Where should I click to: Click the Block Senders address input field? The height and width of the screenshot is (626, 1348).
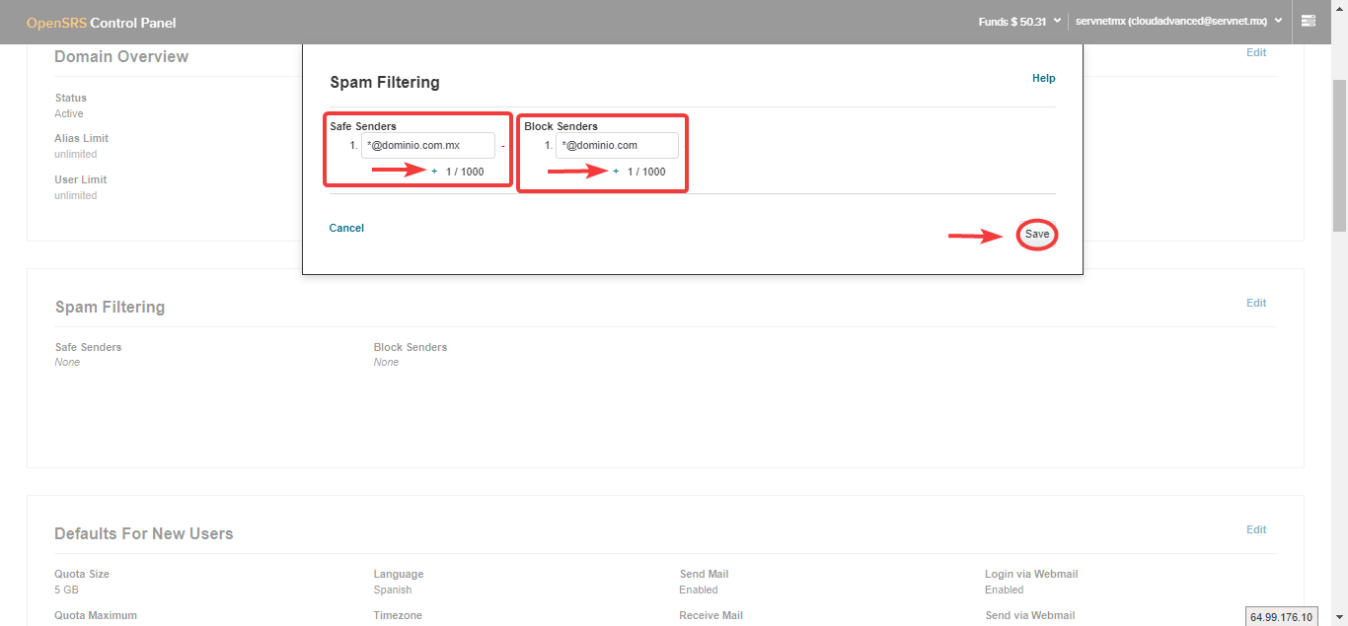click(617, 146)
